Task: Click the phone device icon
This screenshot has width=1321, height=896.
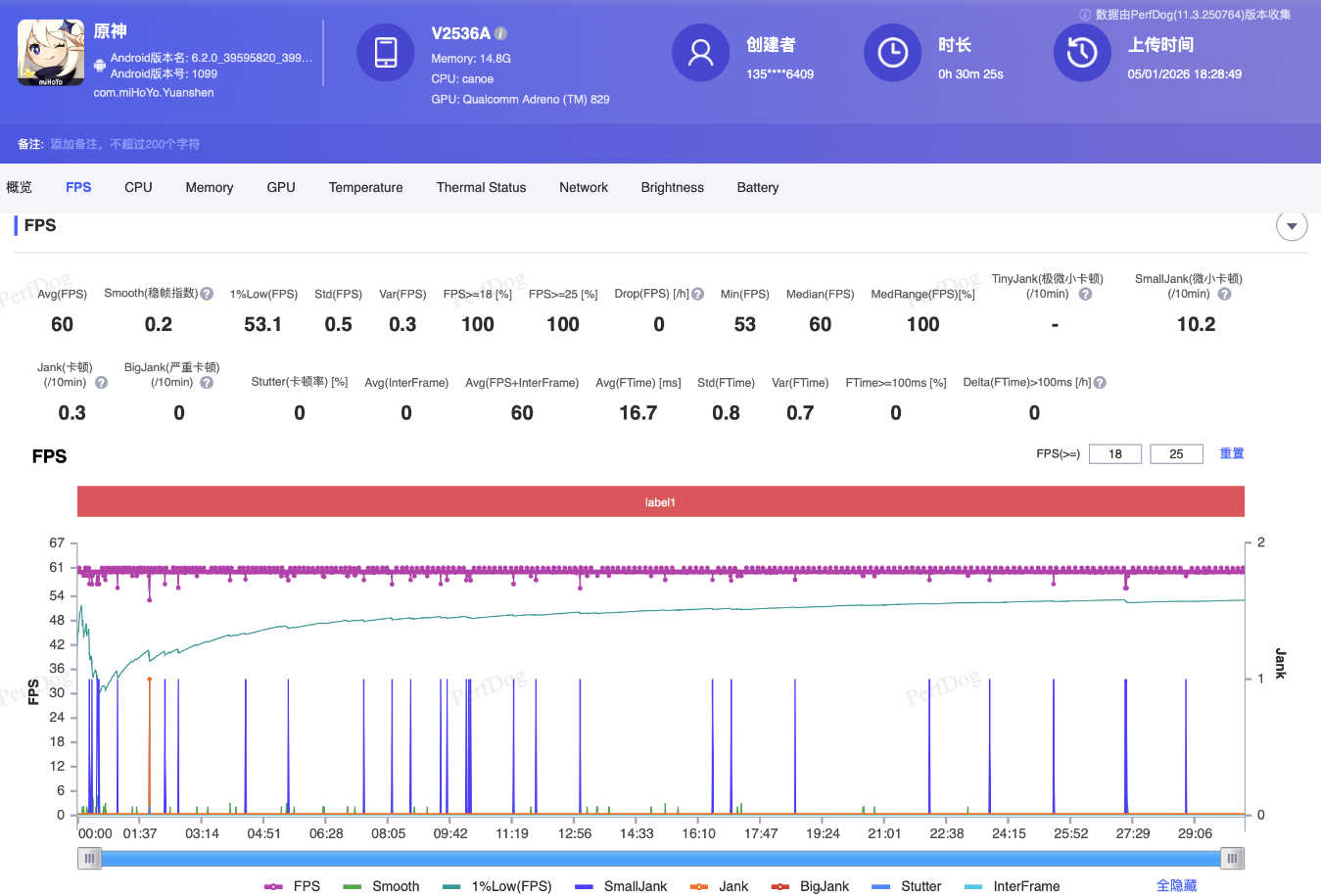Action: tap(386, 53)
